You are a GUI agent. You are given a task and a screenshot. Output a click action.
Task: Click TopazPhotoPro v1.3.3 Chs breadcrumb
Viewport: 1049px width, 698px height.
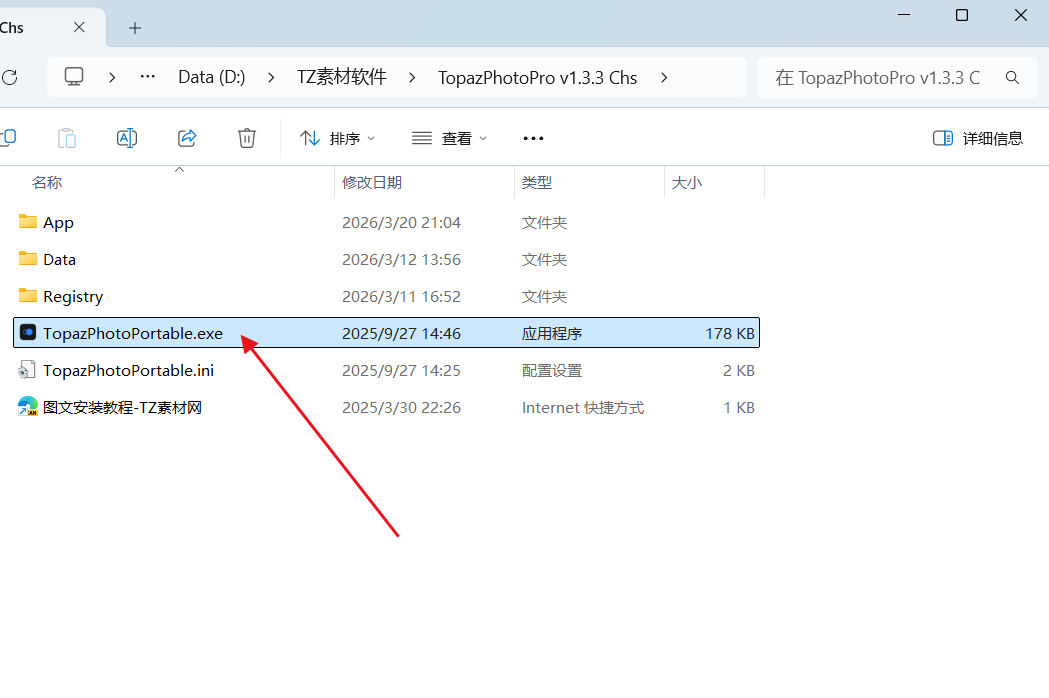[537, 78]
